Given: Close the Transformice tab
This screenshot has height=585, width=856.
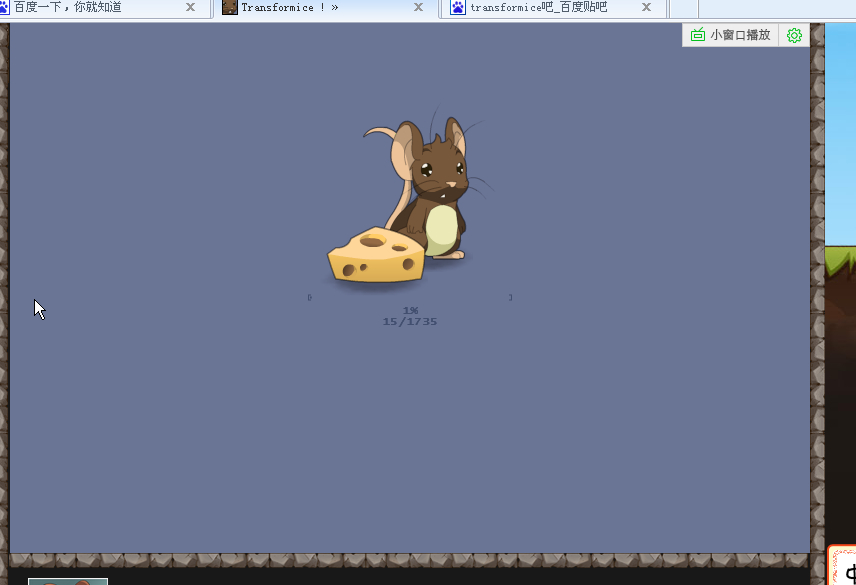Looking at the screenshot, I should click(418, 7).
